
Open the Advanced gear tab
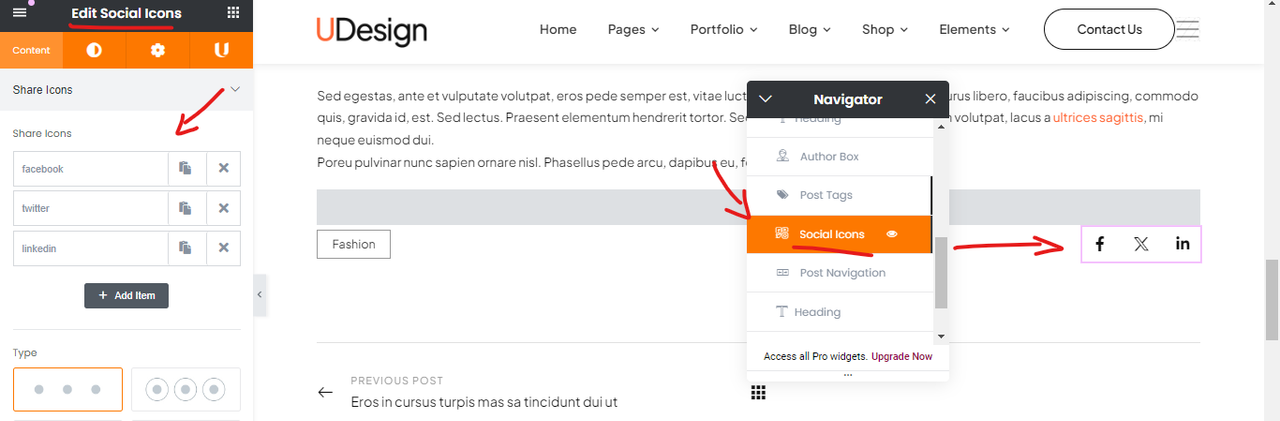[158, 50]
